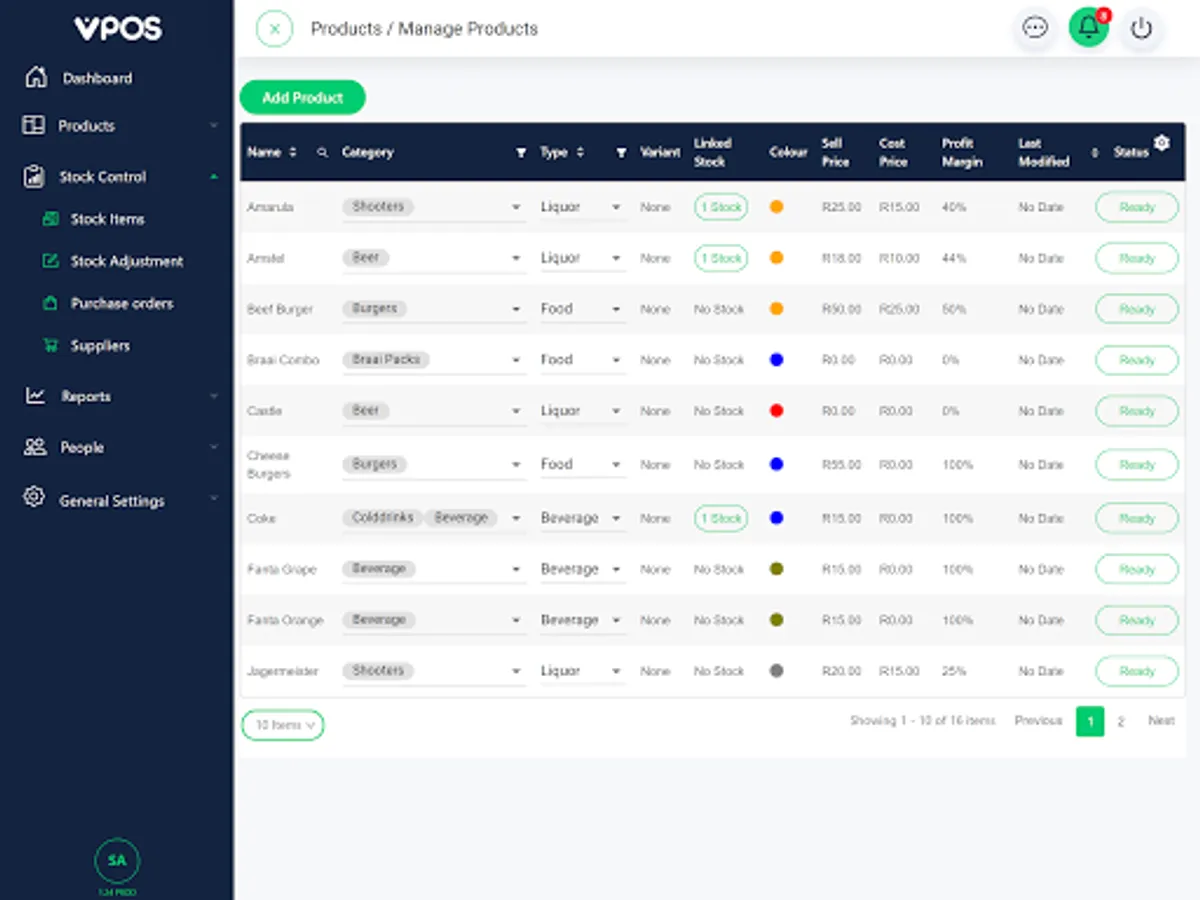Click the Suppliers cart icon
1200x900 pixels.
click(50, 345)
